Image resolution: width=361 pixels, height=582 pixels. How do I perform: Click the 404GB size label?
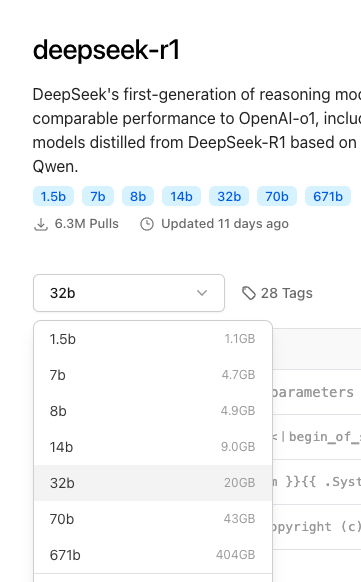point(236,555)
